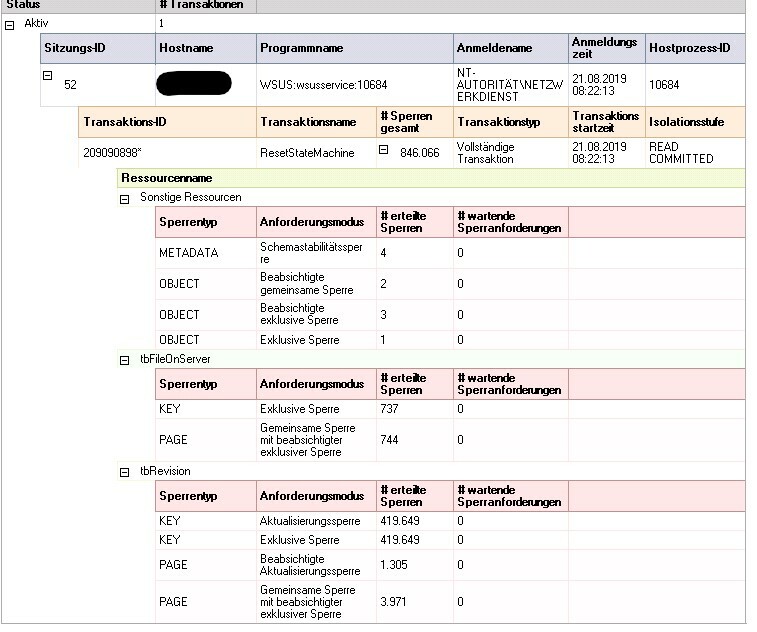Collapse session 52 row
Screen dimensions: 757x632
(47, 75)
